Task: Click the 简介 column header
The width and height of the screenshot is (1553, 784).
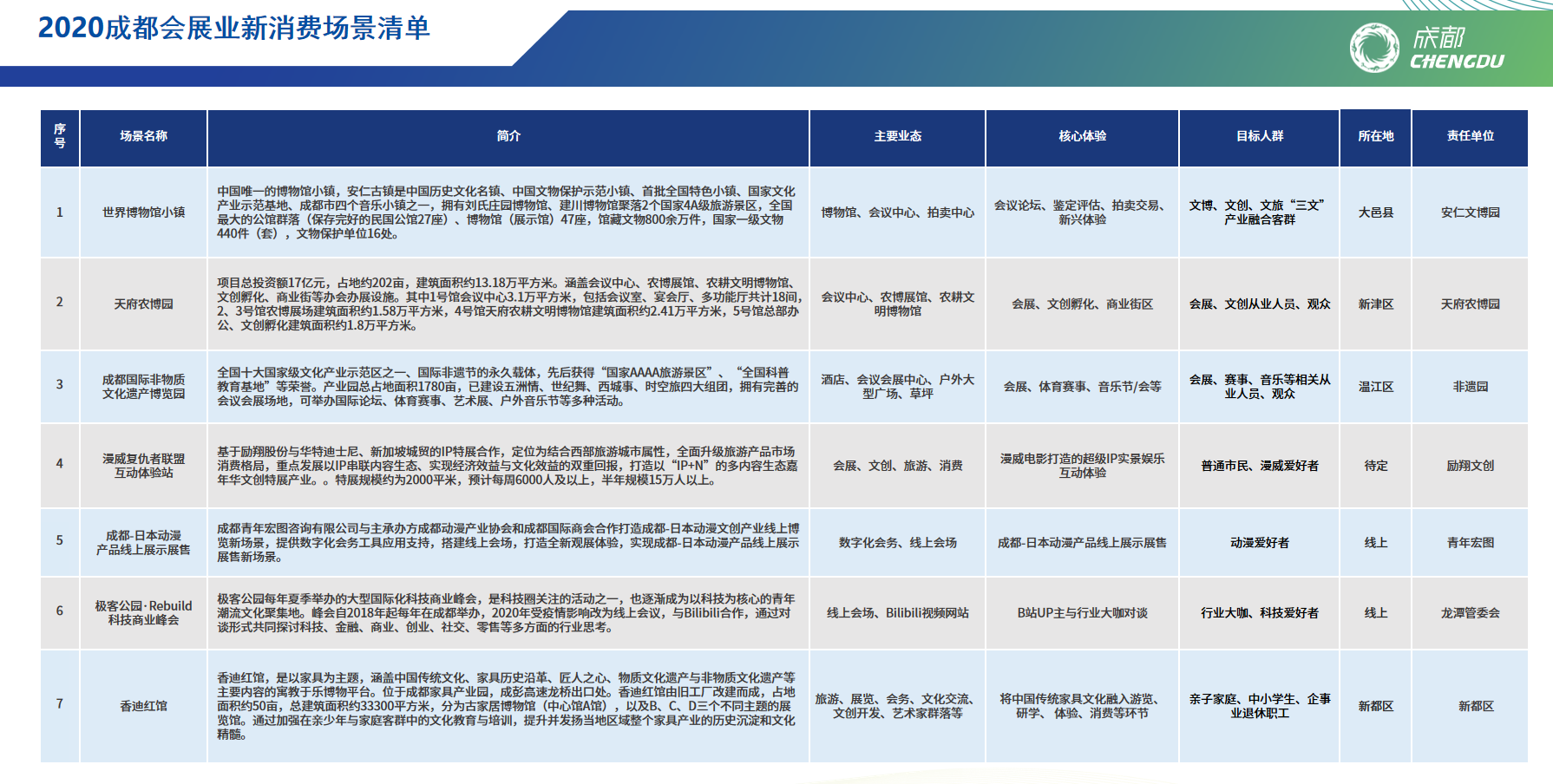Action: coord(508,136)
